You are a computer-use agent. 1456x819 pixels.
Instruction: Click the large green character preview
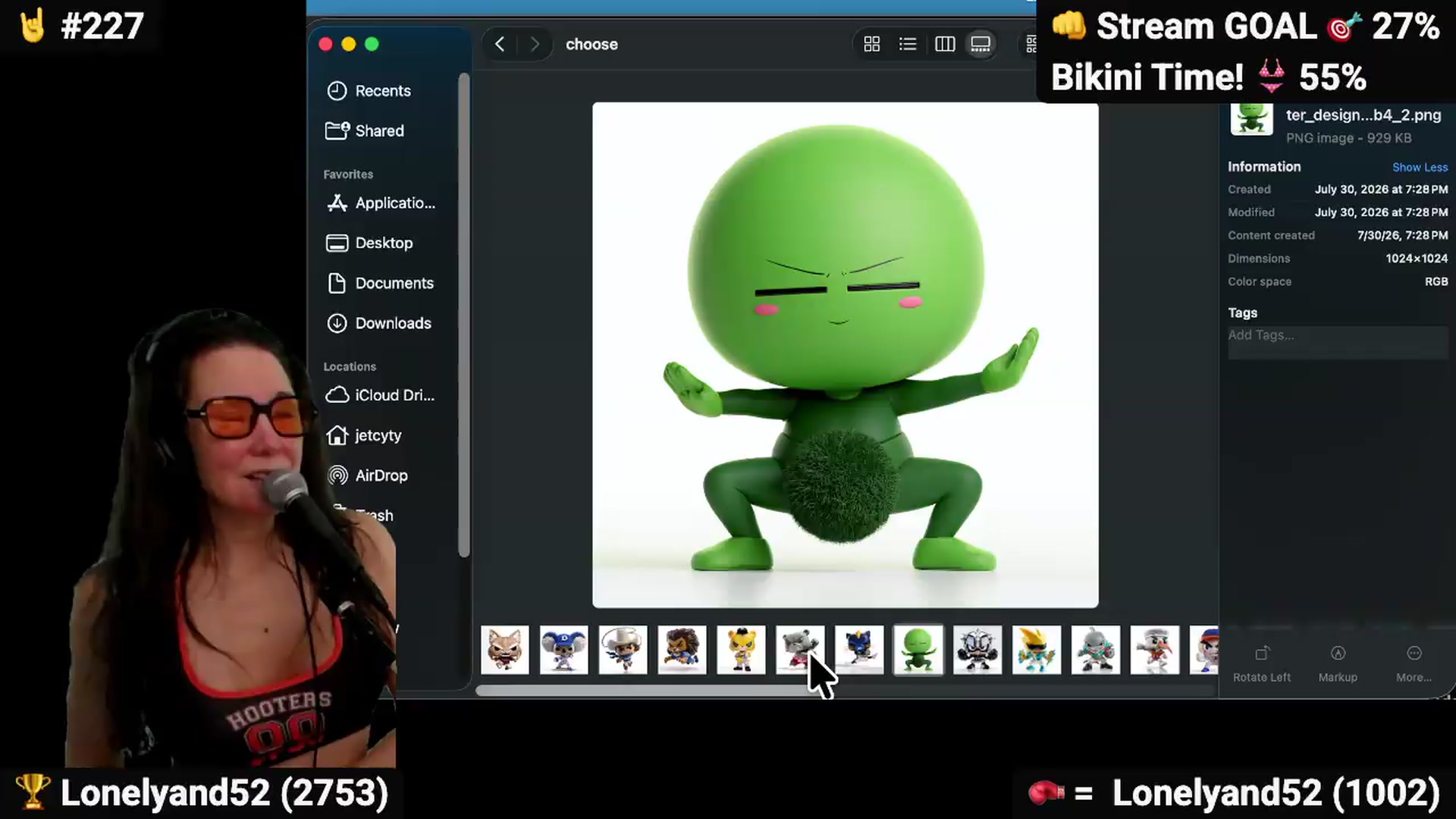(x=845, y=355)
